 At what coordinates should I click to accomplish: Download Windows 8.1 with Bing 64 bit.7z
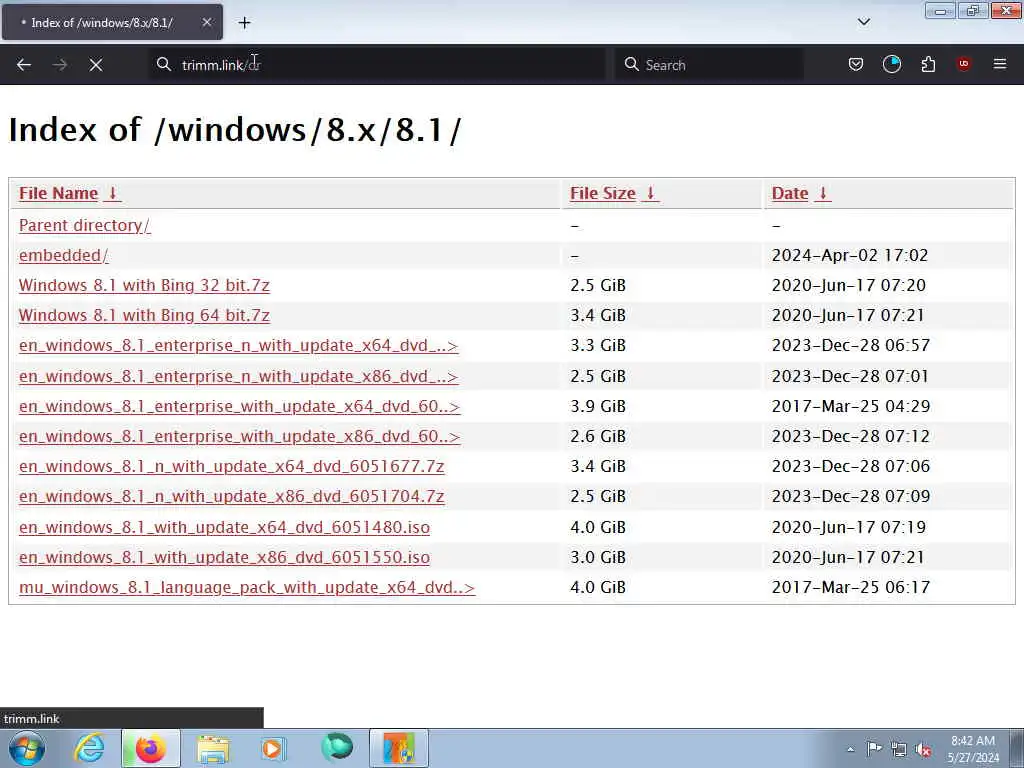(144, 315)
